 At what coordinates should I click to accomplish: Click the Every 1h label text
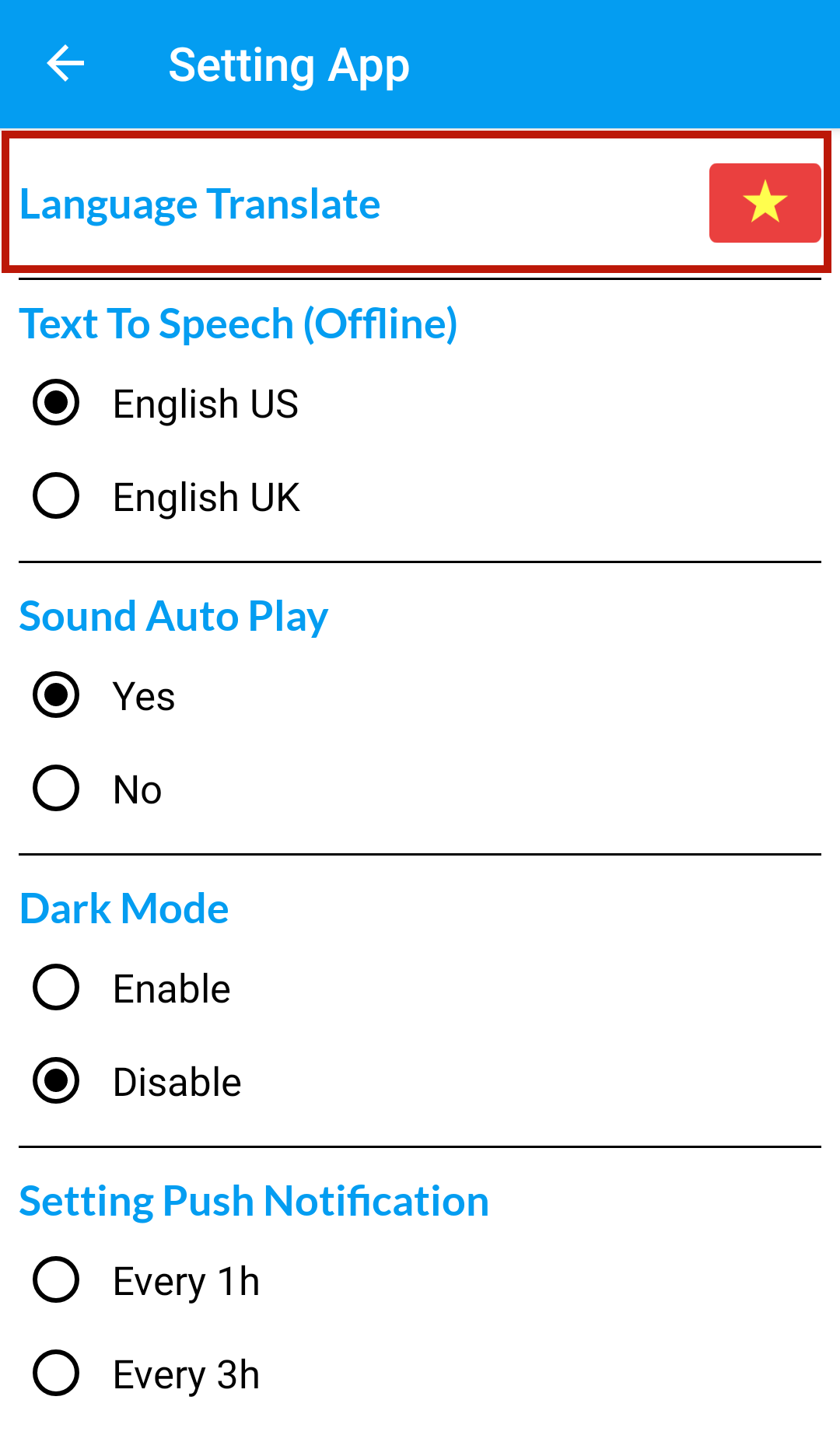[x=186, y=1281]
